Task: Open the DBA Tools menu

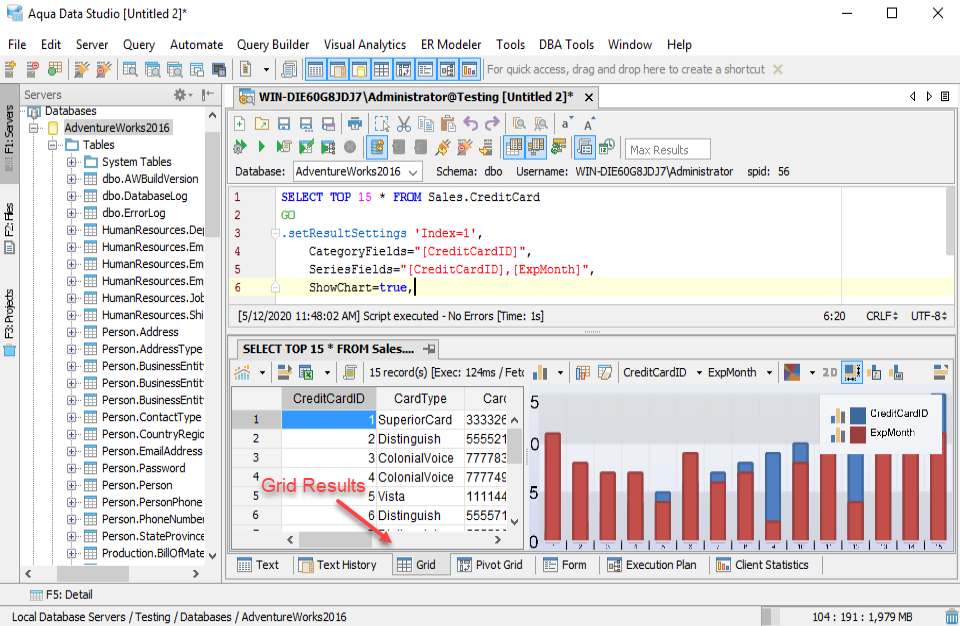Action: [566, 45]
